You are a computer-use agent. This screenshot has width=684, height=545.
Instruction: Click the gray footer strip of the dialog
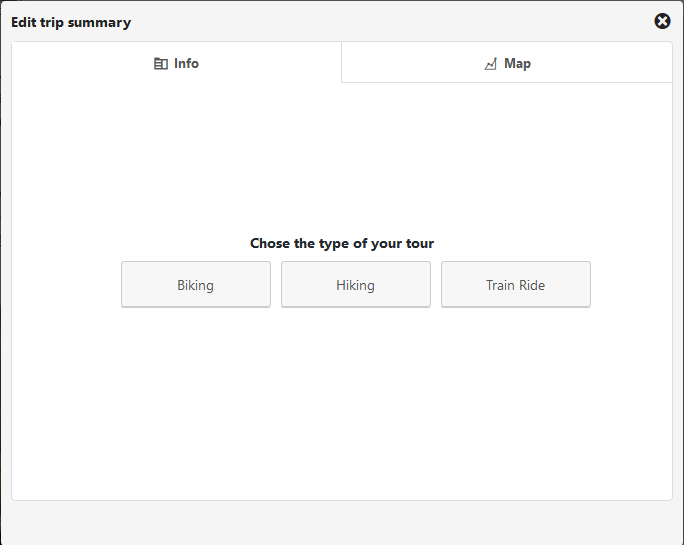point(342,523)
